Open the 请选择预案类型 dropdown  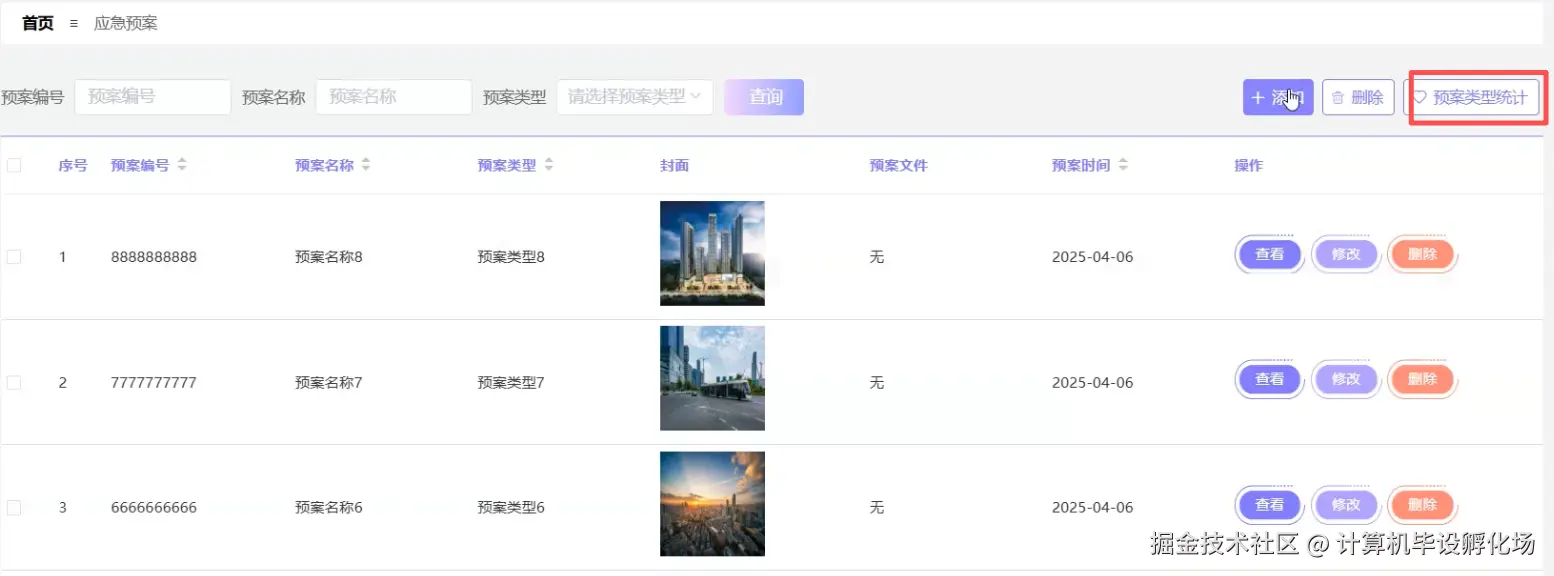(x=634, y=97)
